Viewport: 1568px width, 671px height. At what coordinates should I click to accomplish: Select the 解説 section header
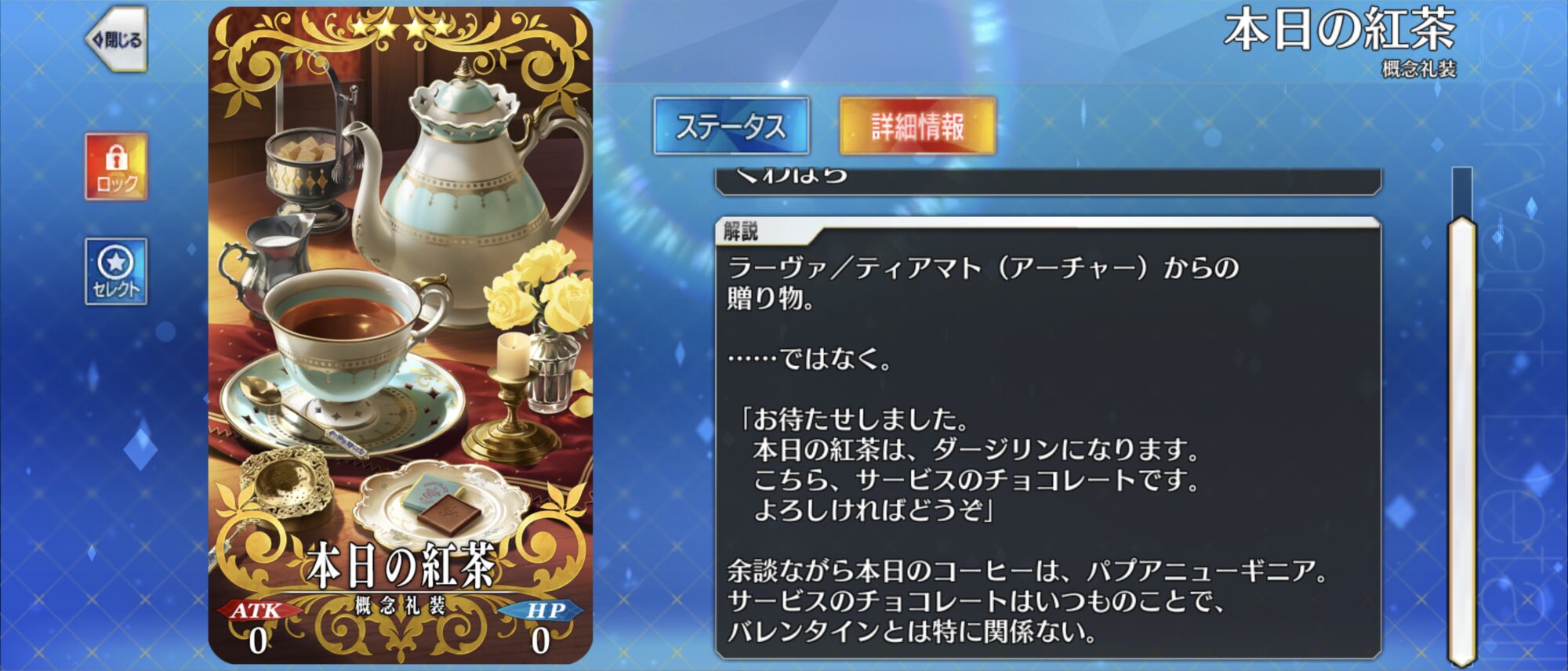(740, 231)
